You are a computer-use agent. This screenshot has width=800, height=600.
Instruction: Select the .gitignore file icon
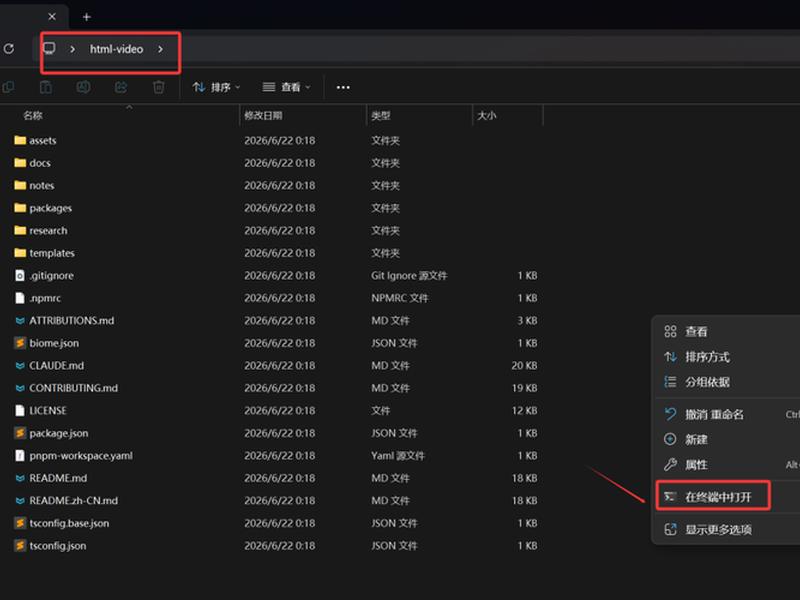[20, 276]
